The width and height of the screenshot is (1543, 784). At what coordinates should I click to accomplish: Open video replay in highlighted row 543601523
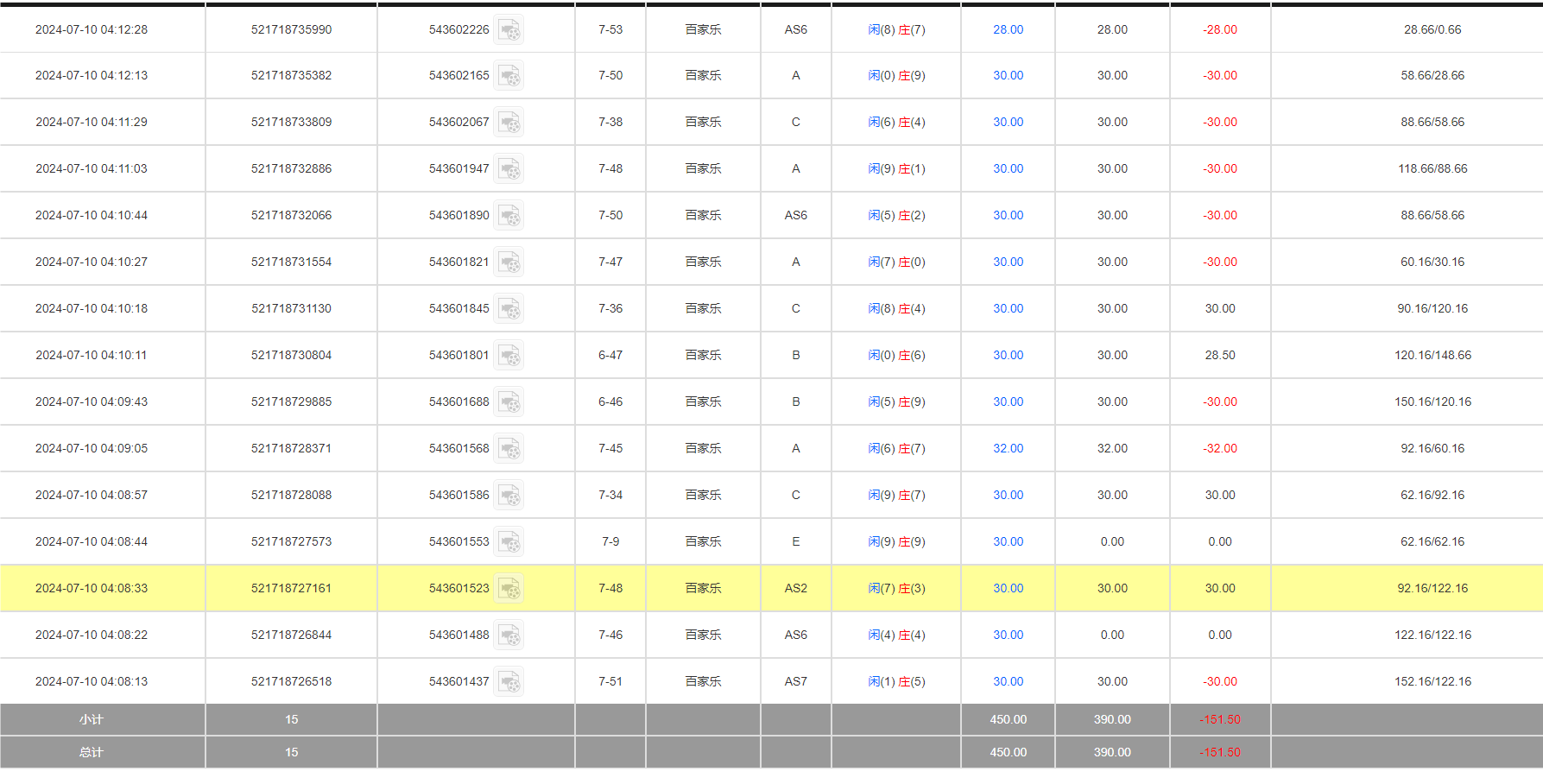click(509, 590)
